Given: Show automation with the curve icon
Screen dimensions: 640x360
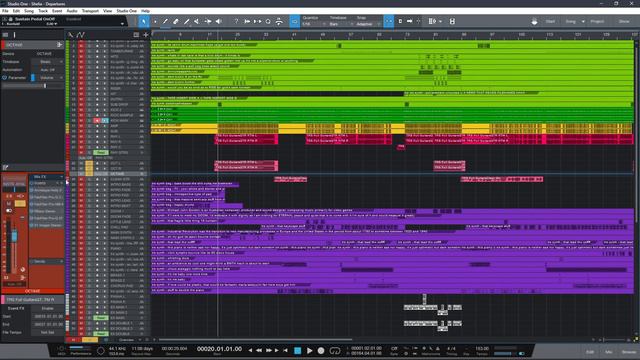Looking at the screenshot, I should click(81, 35).
